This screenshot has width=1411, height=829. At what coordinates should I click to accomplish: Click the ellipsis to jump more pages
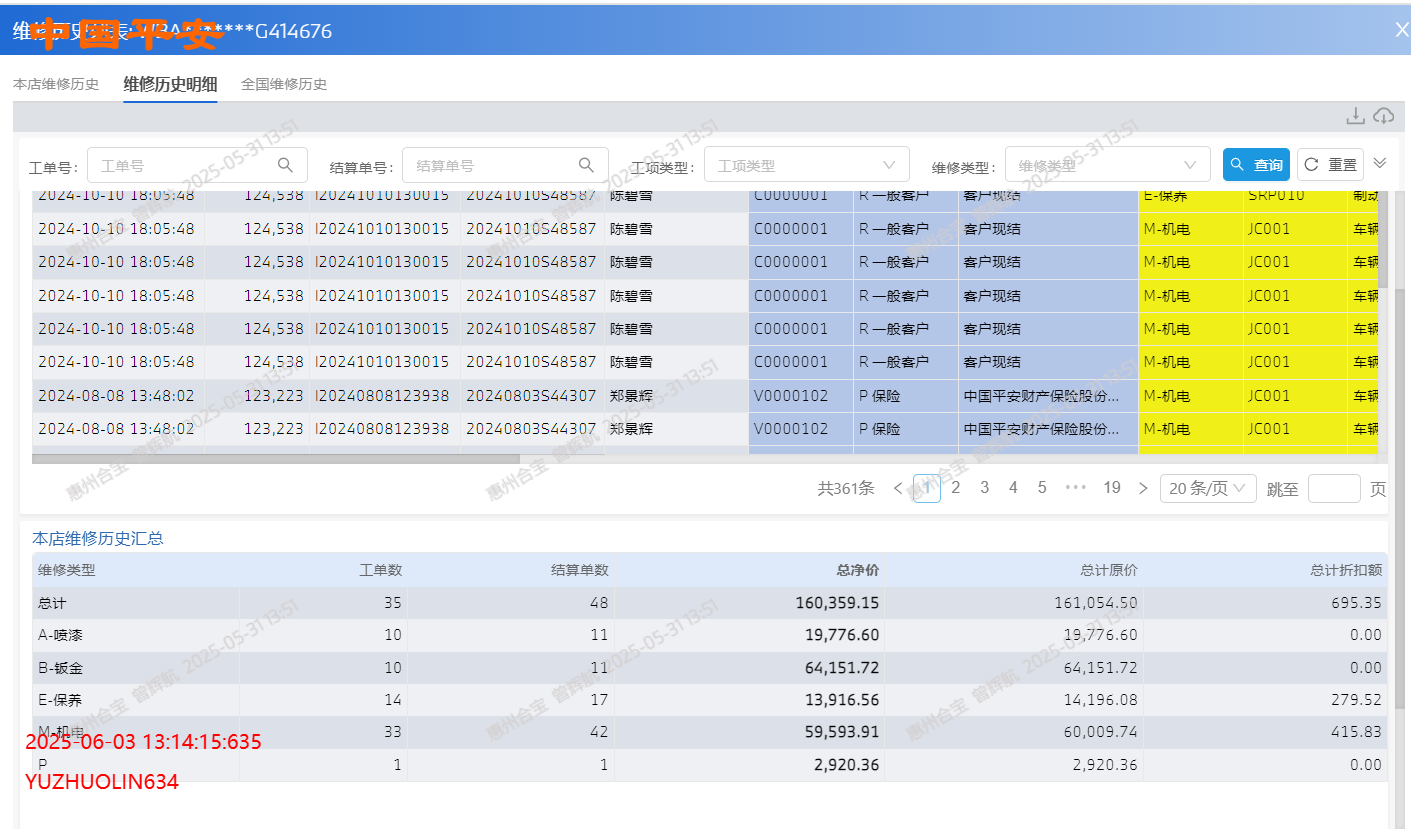(x=1075, y=488)
